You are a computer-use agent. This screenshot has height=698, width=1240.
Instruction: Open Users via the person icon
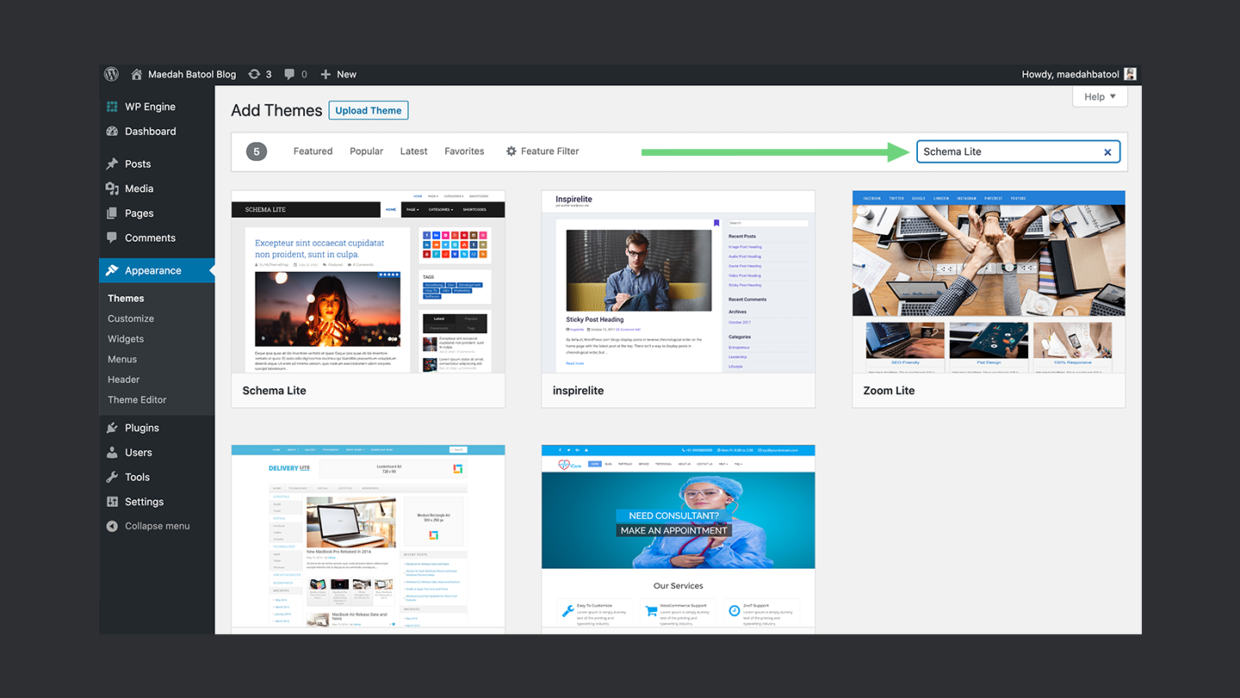pos(112,452)
